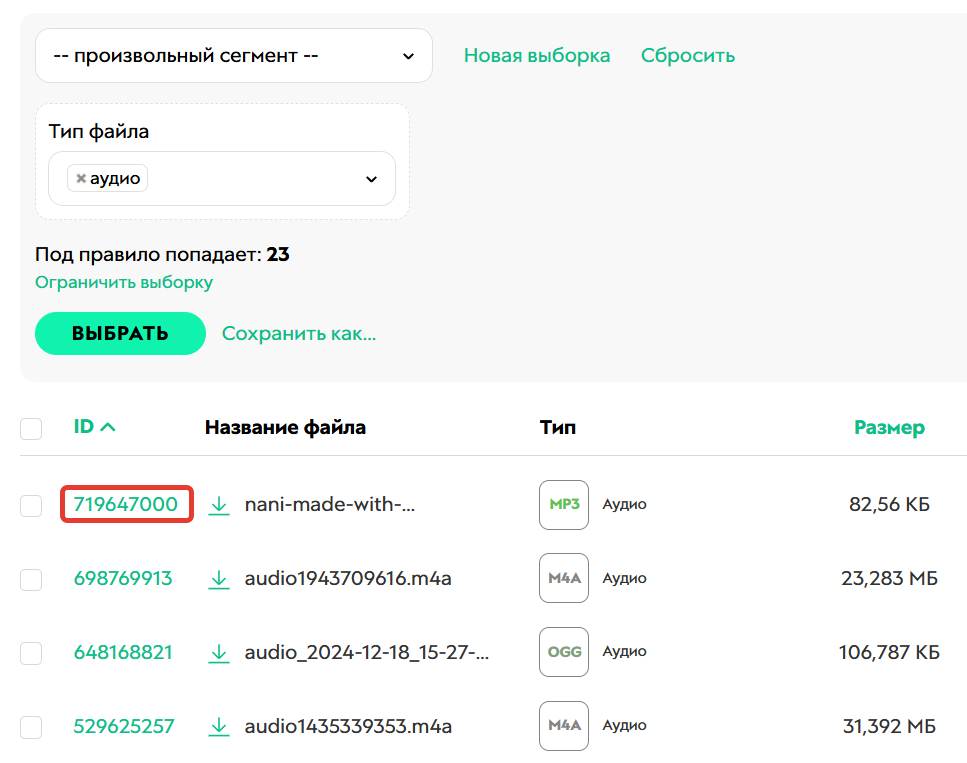The image size is (967, 763).
Task: Check the row for ID 648168821
Action: pyautogui.click(x=31, y=653)
